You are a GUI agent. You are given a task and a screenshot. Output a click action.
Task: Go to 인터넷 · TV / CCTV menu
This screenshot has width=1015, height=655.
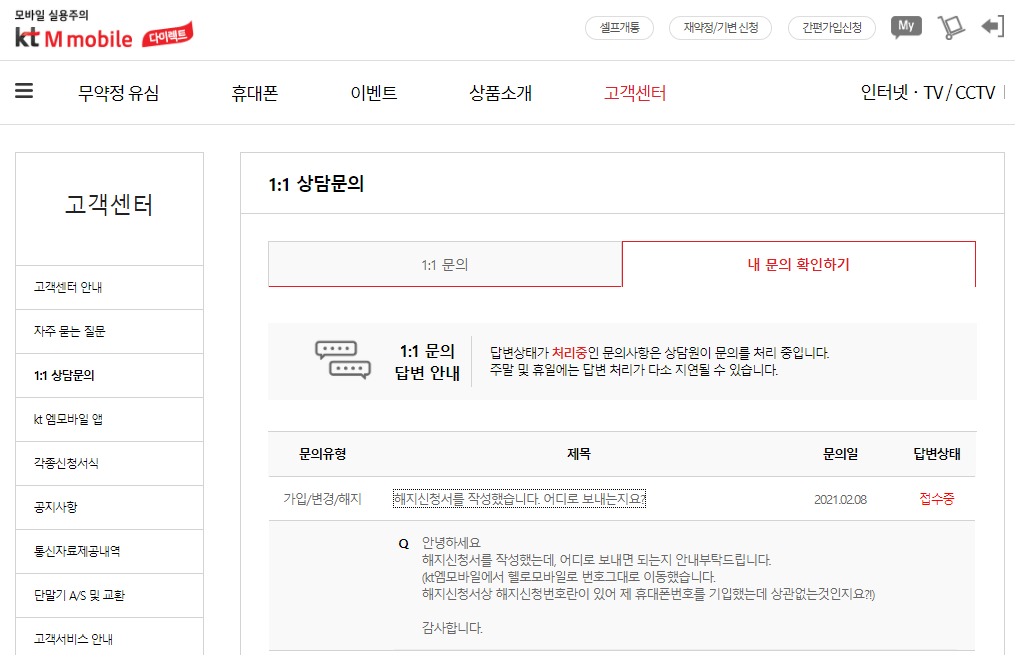tap(928, 93)
